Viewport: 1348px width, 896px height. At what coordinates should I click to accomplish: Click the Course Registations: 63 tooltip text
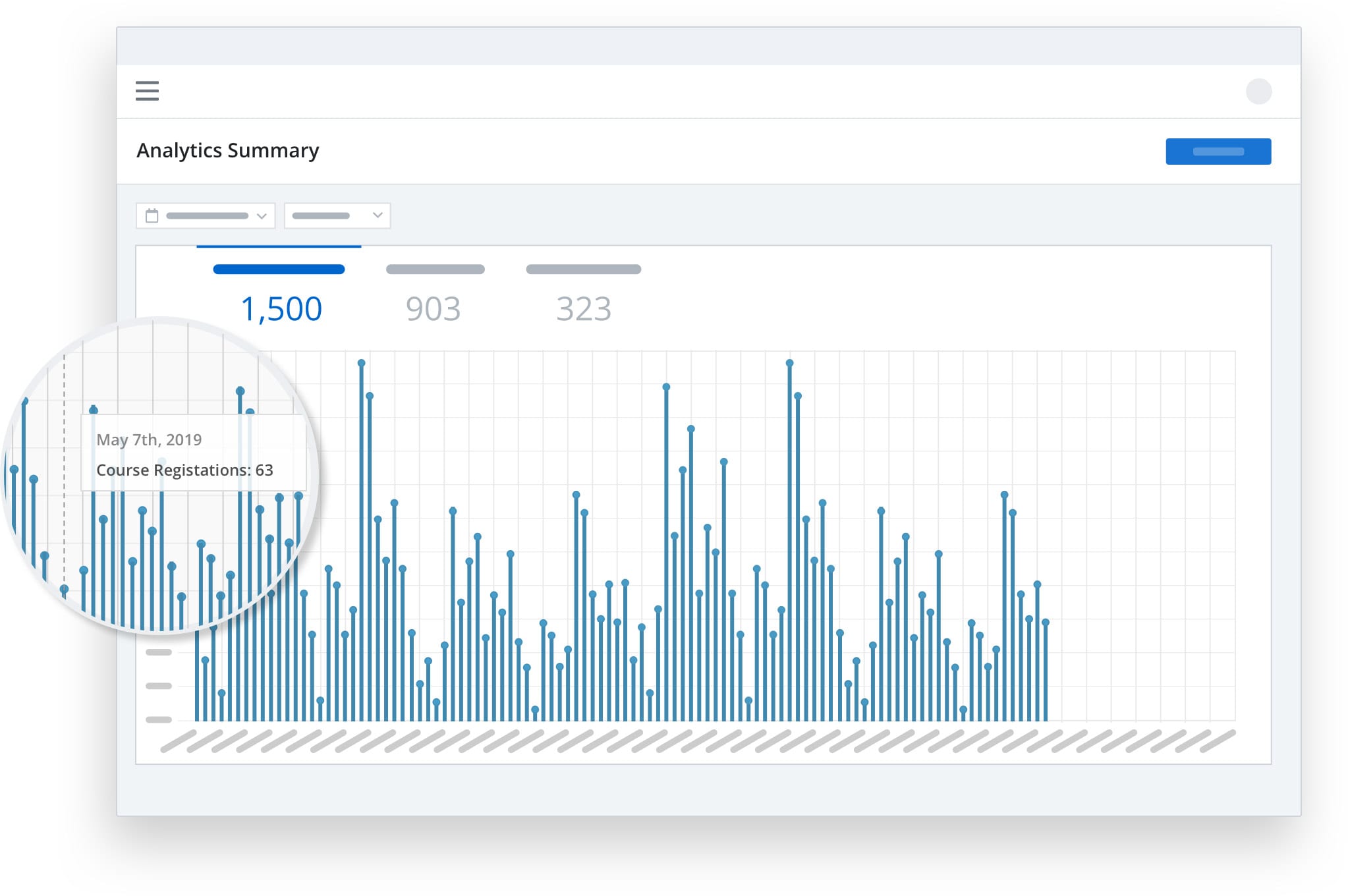[184, 470]
